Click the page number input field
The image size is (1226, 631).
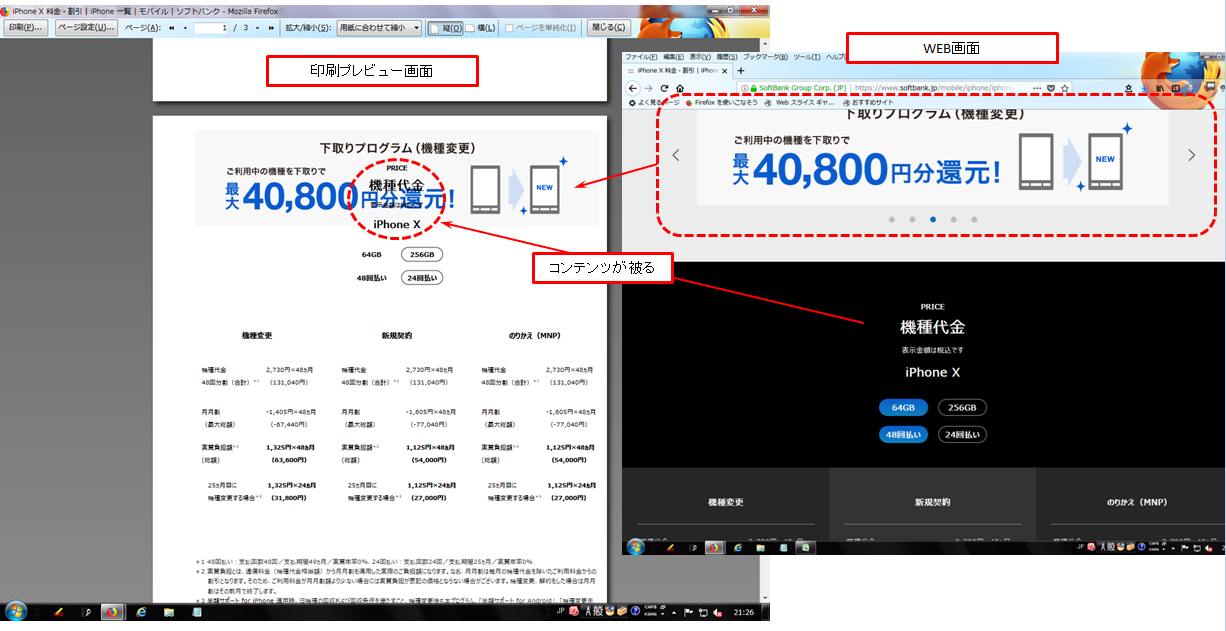tap(210, 28)
